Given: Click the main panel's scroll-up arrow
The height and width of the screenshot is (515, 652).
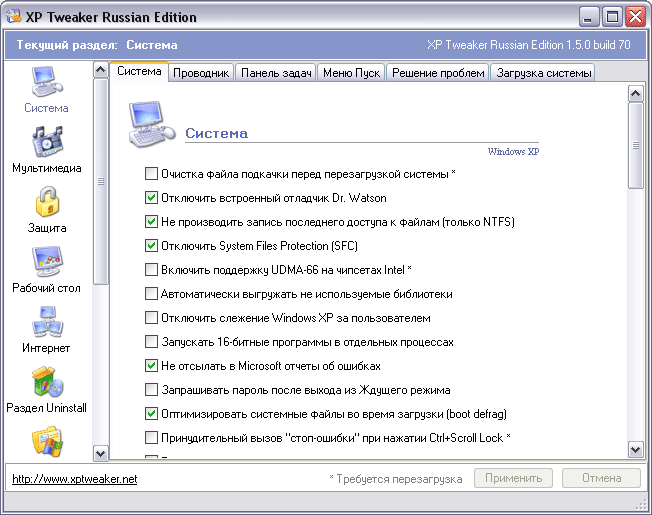Looking at the screenshot, I should (x=635, y=93).
